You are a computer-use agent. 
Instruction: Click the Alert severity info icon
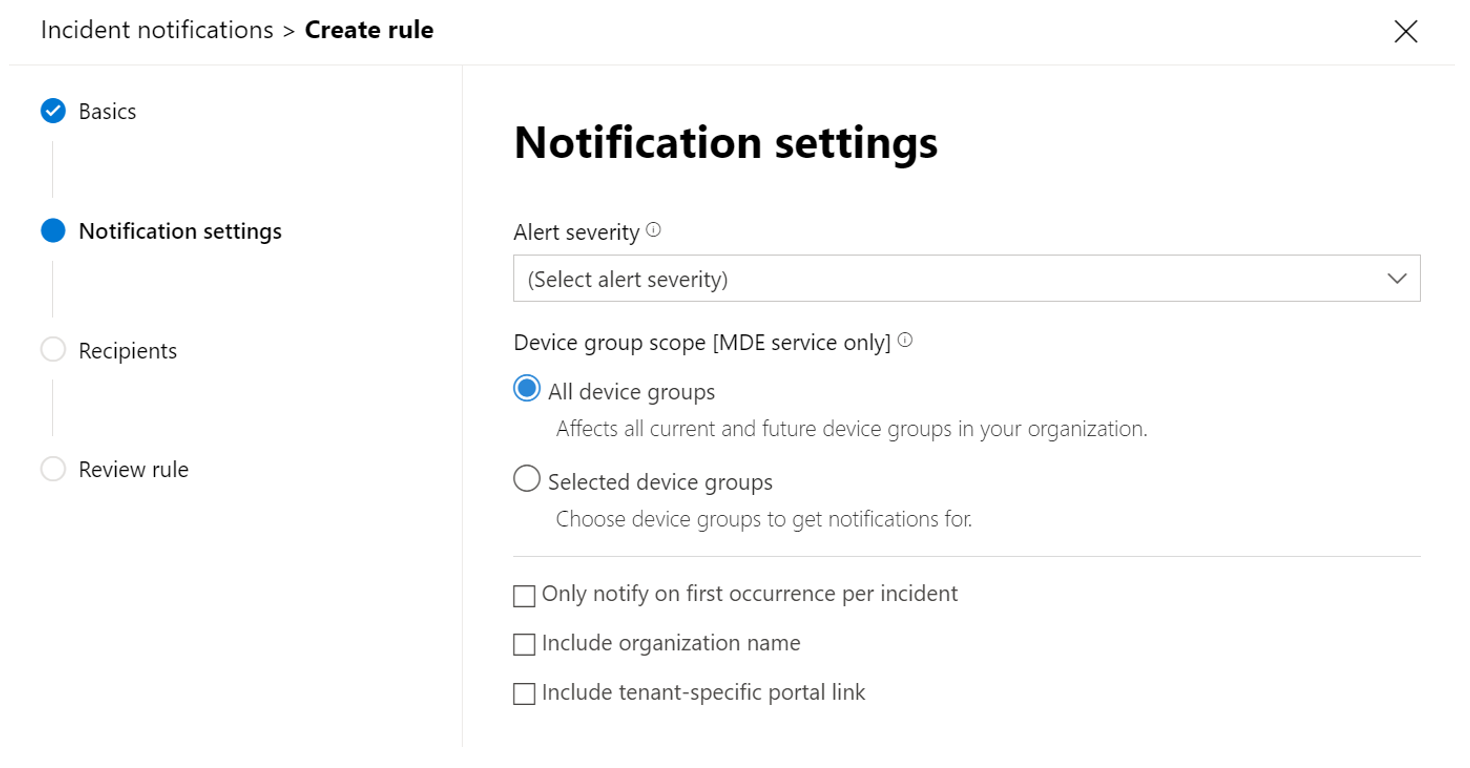(653, 228)
